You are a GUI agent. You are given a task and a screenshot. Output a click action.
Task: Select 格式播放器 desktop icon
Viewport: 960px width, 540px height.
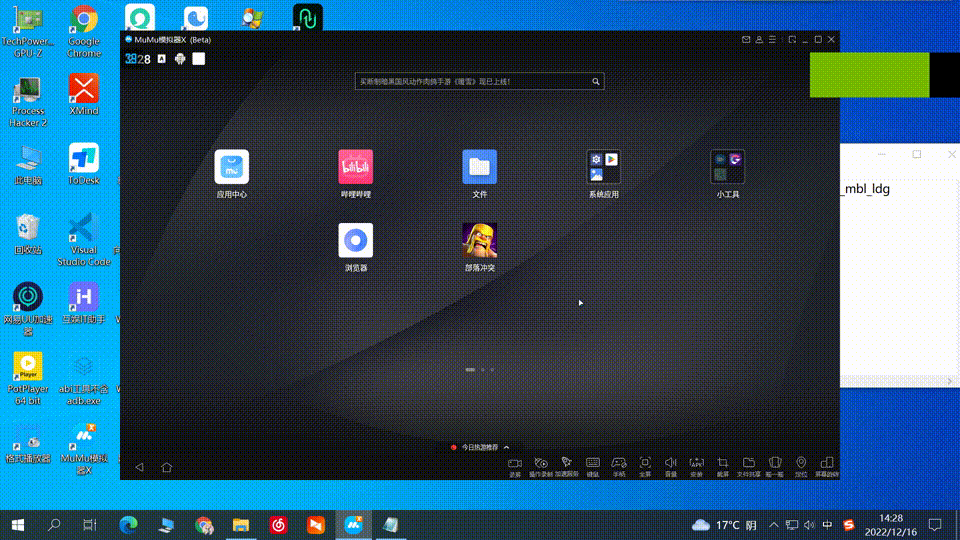(x=28, y=442)
